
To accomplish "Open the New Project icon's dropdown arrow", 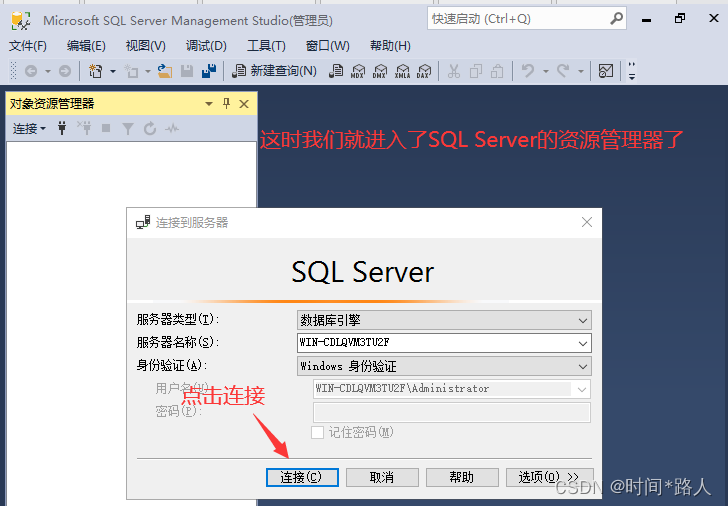I will click(113, 71).
